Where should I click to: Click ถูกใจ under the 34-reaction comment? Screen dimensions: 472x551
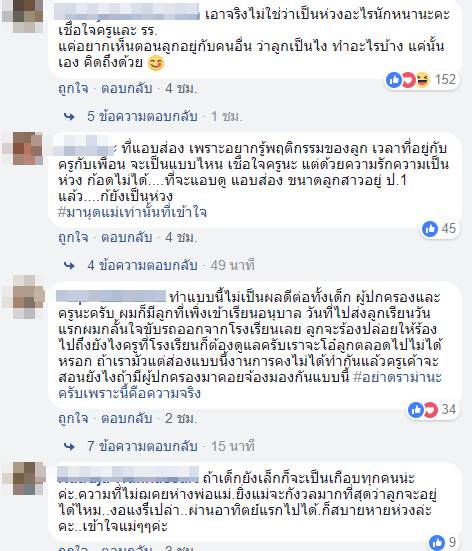pos(73,419)
